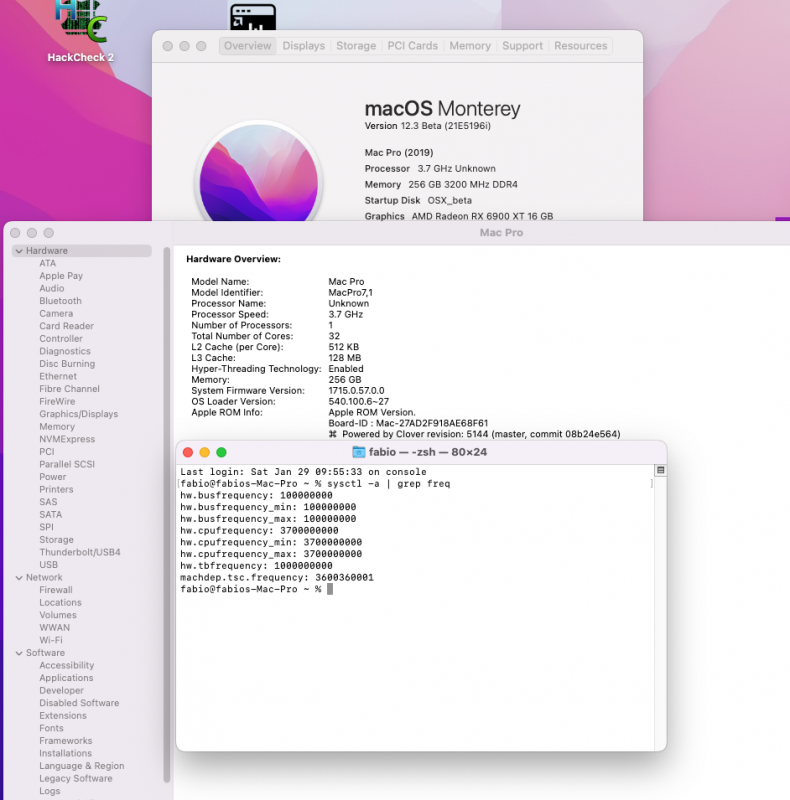The image size is (790, 800).
Task: Select Disabled Software in the sidebar
Action: [79, 703]
